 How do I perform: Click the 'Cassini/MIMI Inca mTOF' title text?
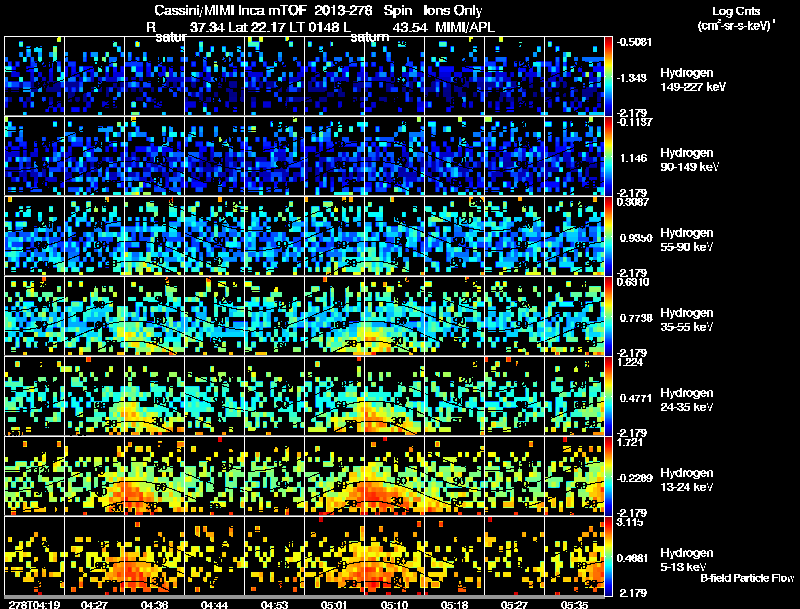[230, 11]
